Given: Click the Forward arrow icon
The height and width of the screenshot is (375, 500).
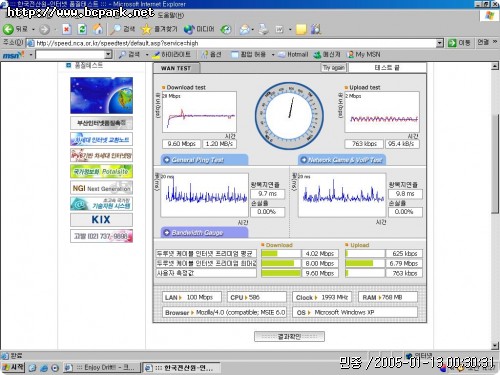Looking at the screenshot, I should (44, 30).
